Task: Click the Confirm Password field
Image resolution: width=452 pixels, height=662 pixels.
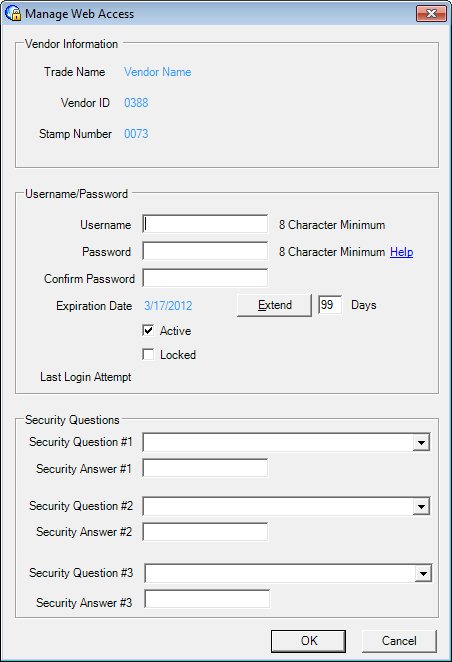Action: pyautogui.click(x=205, y=278)
